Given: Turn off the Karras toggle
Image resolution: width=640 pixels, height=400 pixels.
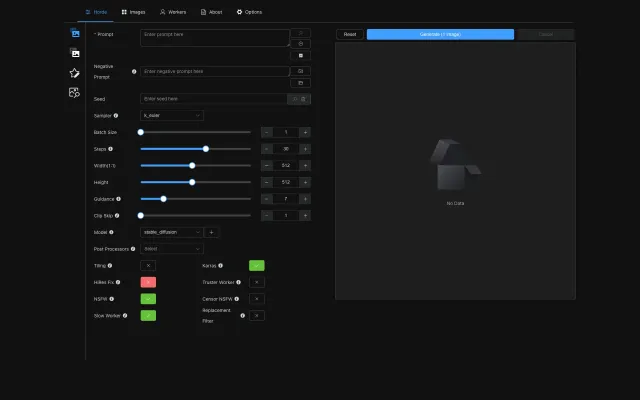Looking at the screenshot, I should coord(257,265).
